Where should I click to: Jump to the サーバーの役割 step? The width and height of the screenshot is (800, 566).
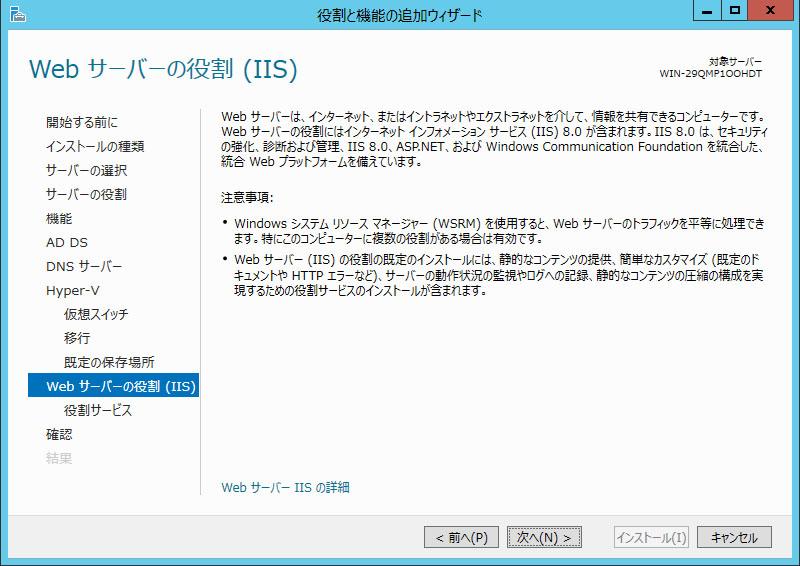coord(86,194)
